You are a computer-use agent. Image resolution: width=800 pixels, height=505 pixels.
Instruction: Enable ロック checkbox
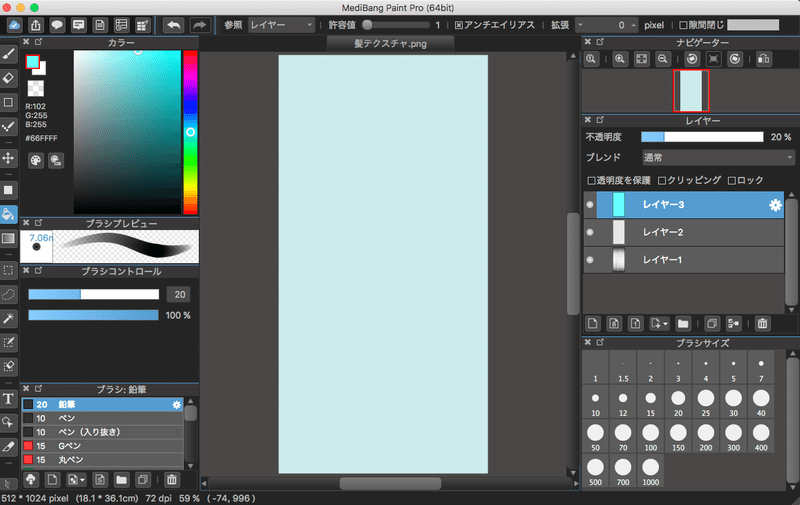pyautogui.click(x=732, y=181)
